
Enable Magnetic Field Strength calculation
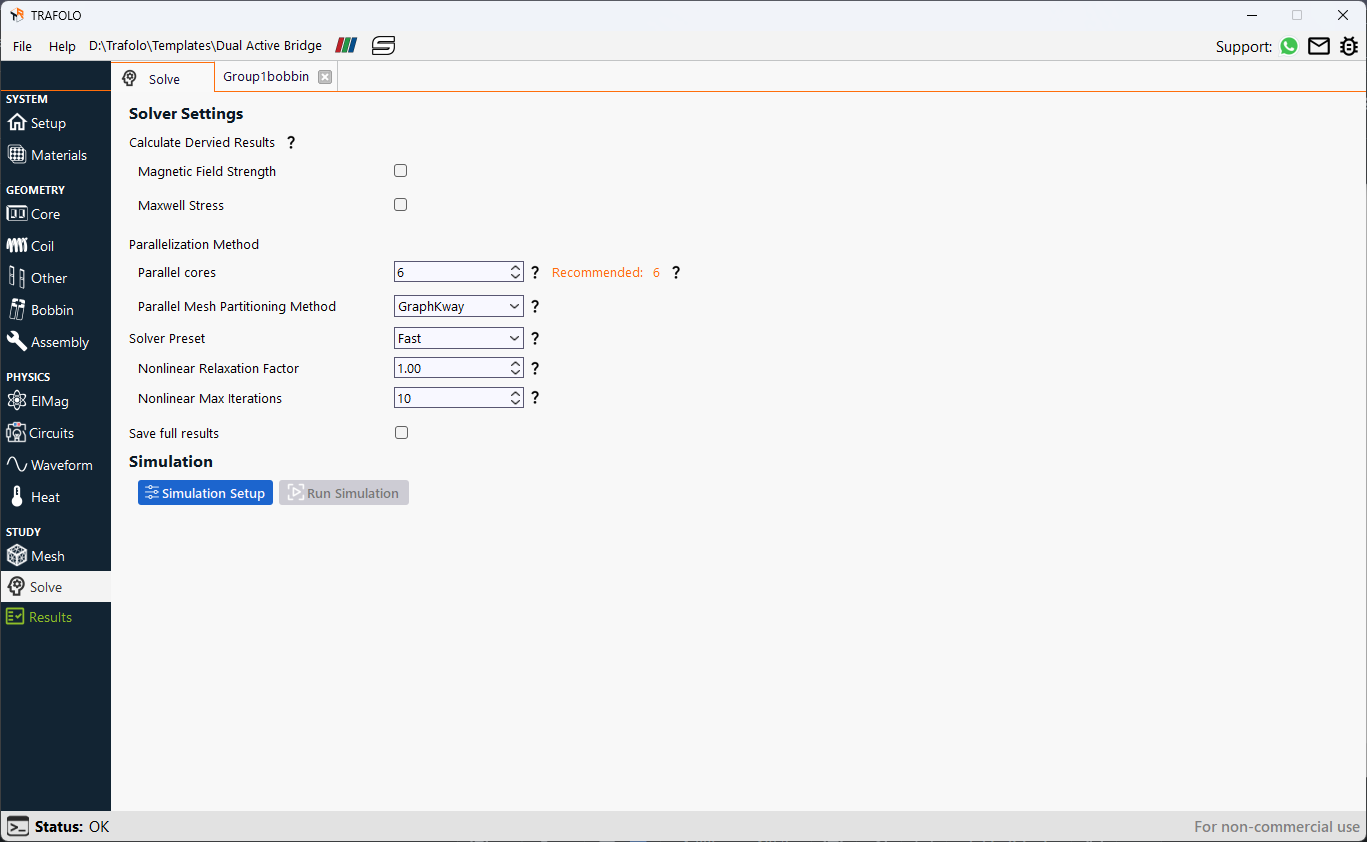[400, 170]
